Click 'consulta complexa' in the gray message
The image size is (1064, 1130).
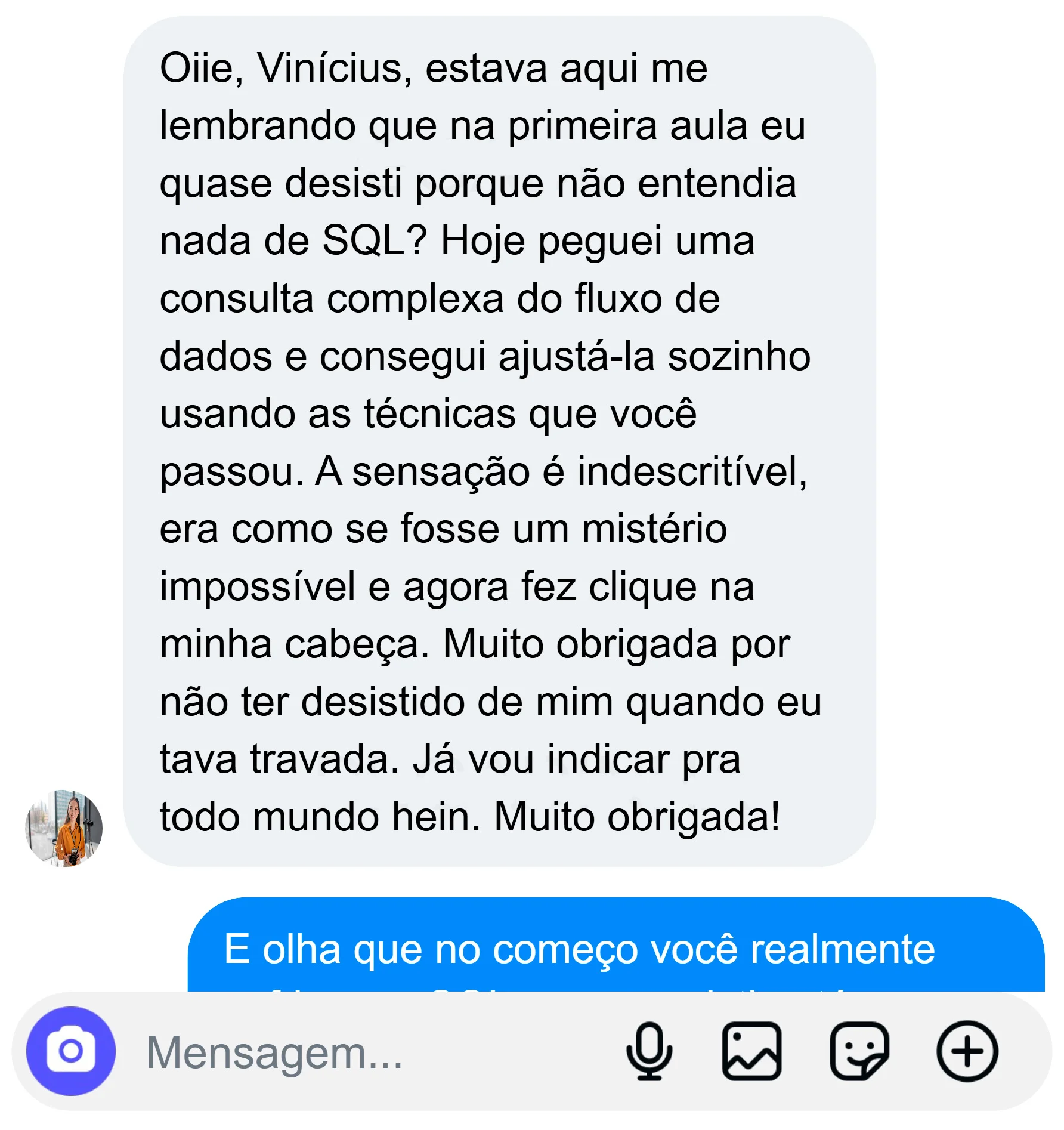[x=332, y=298]
